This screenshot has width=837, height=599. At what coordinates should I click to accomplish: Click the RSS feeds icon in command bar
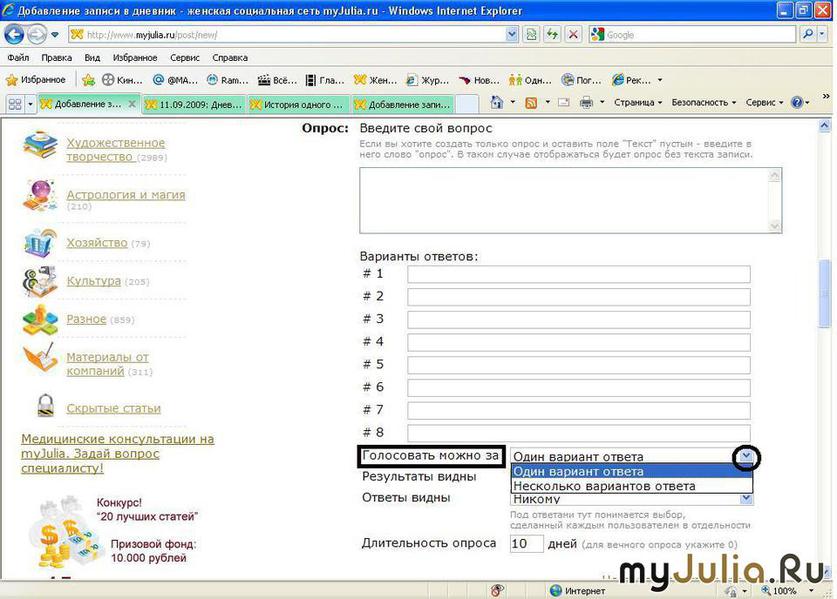(531, 103)
